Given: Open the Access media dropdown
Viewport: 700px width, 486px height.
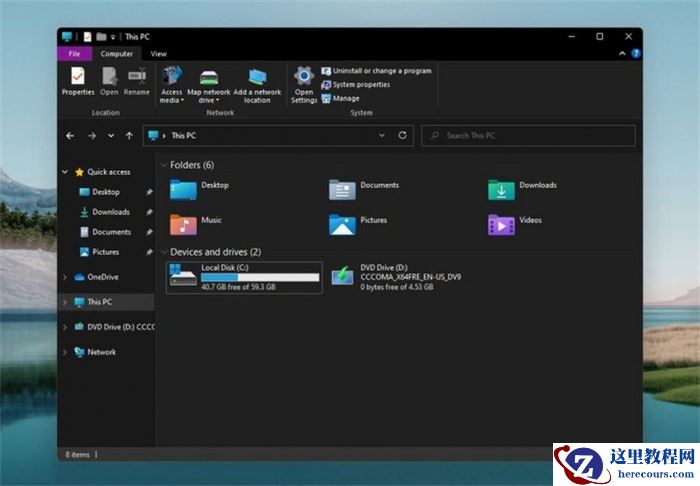Looking at the screenshot, I should pyautogui.click(x=172, y=85).
